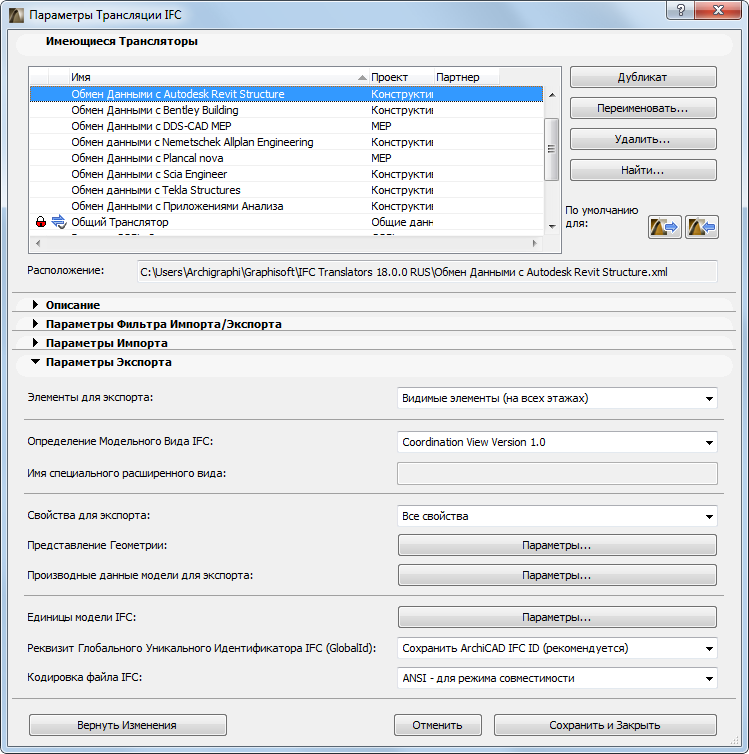
Task: Select Обмен Данными с Autodesk Revit Structure
Action: [287, 94]
